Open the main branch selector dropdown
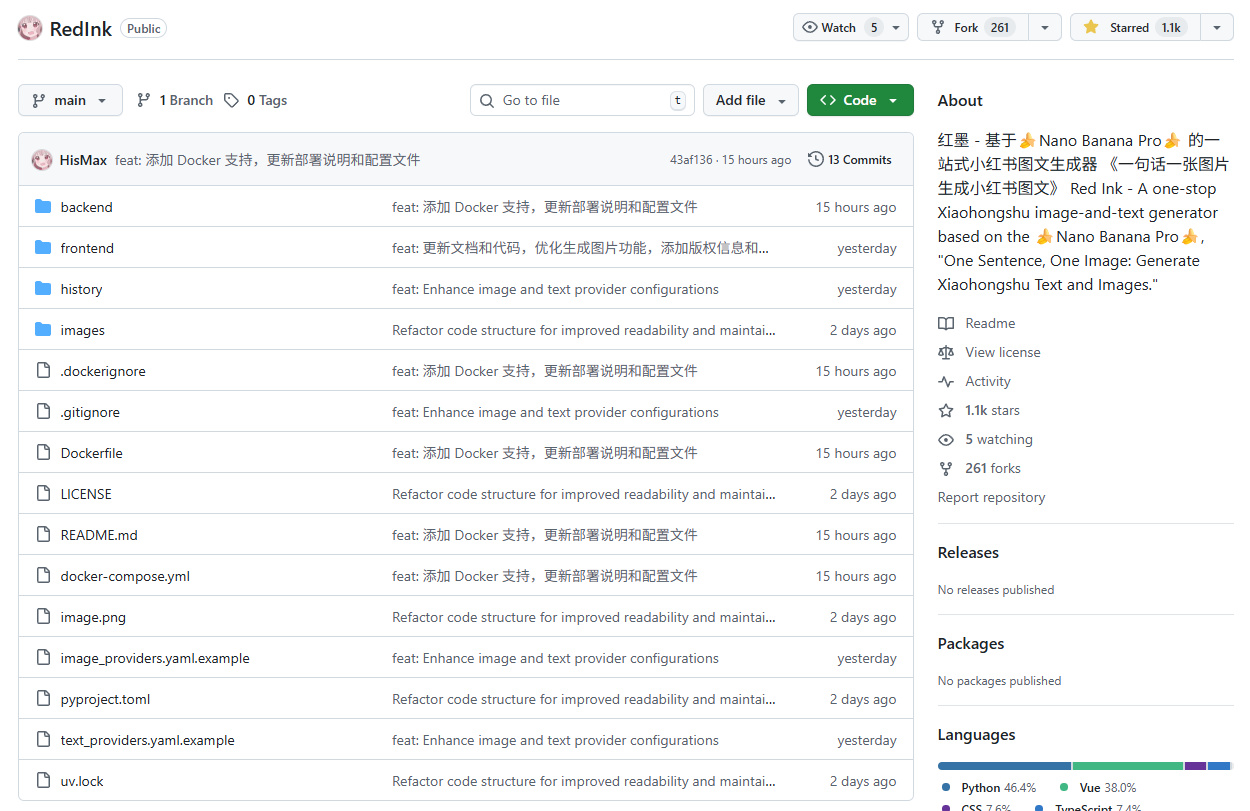 pyautogui.click(x=70, y=100)
